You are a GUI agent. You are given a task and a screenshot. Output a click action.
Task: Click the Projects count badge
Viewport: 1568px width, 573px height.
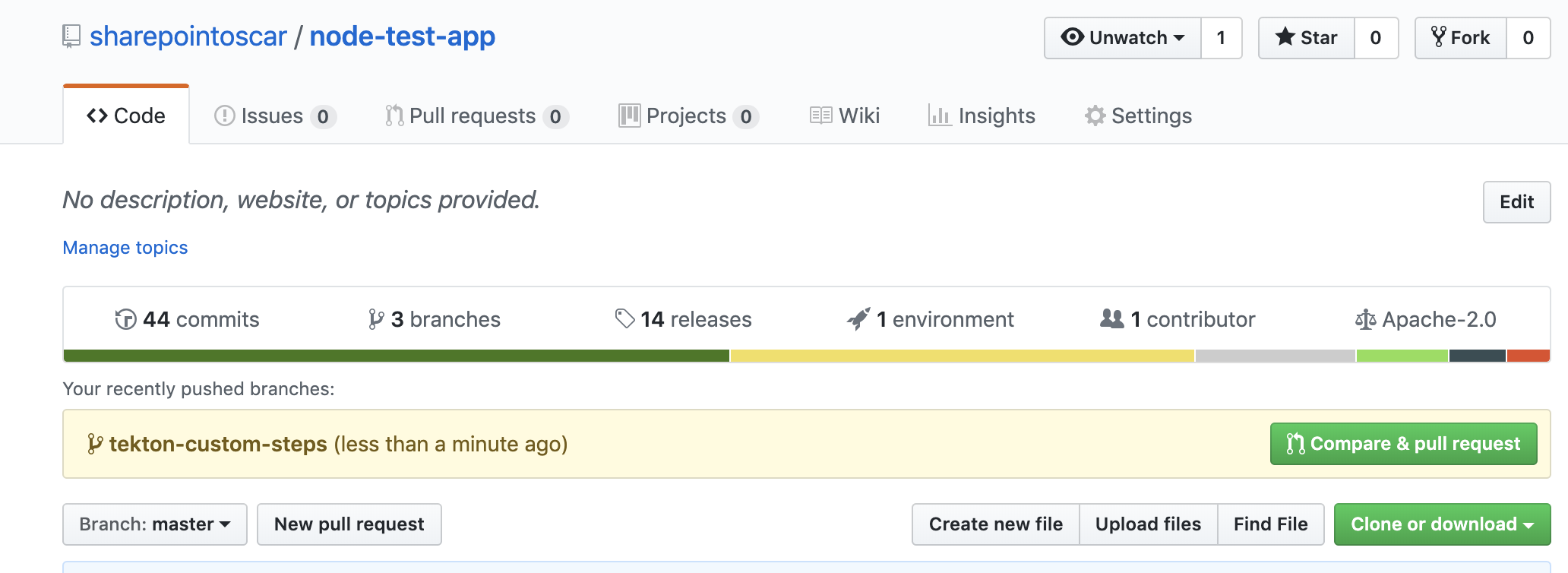pyautogui.click(x=746, y=116)
